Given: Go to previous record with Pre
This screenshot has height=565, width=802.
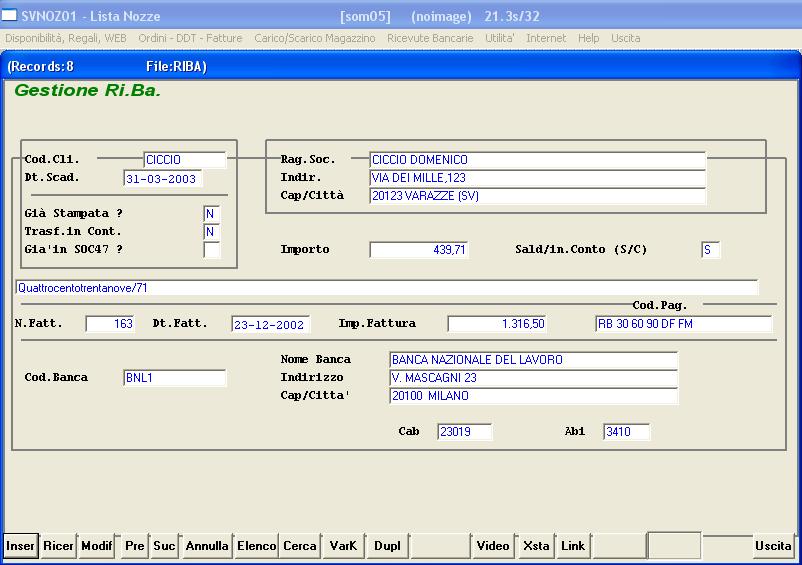Looking at the screenshot, I should tap(134, 546).
